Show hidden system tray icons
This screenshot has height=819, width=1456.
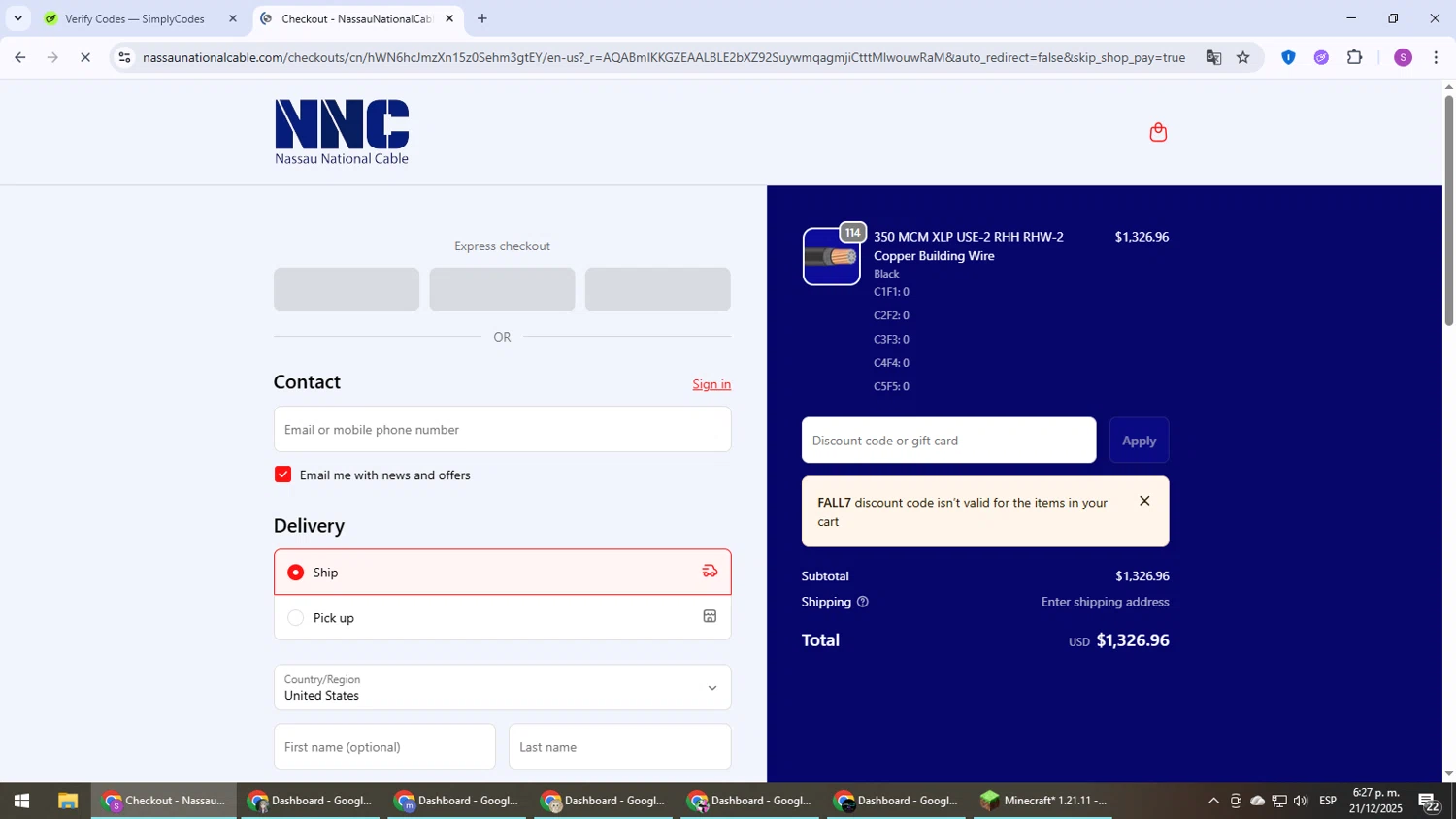pyautogui.click(x=1213, y=801)
